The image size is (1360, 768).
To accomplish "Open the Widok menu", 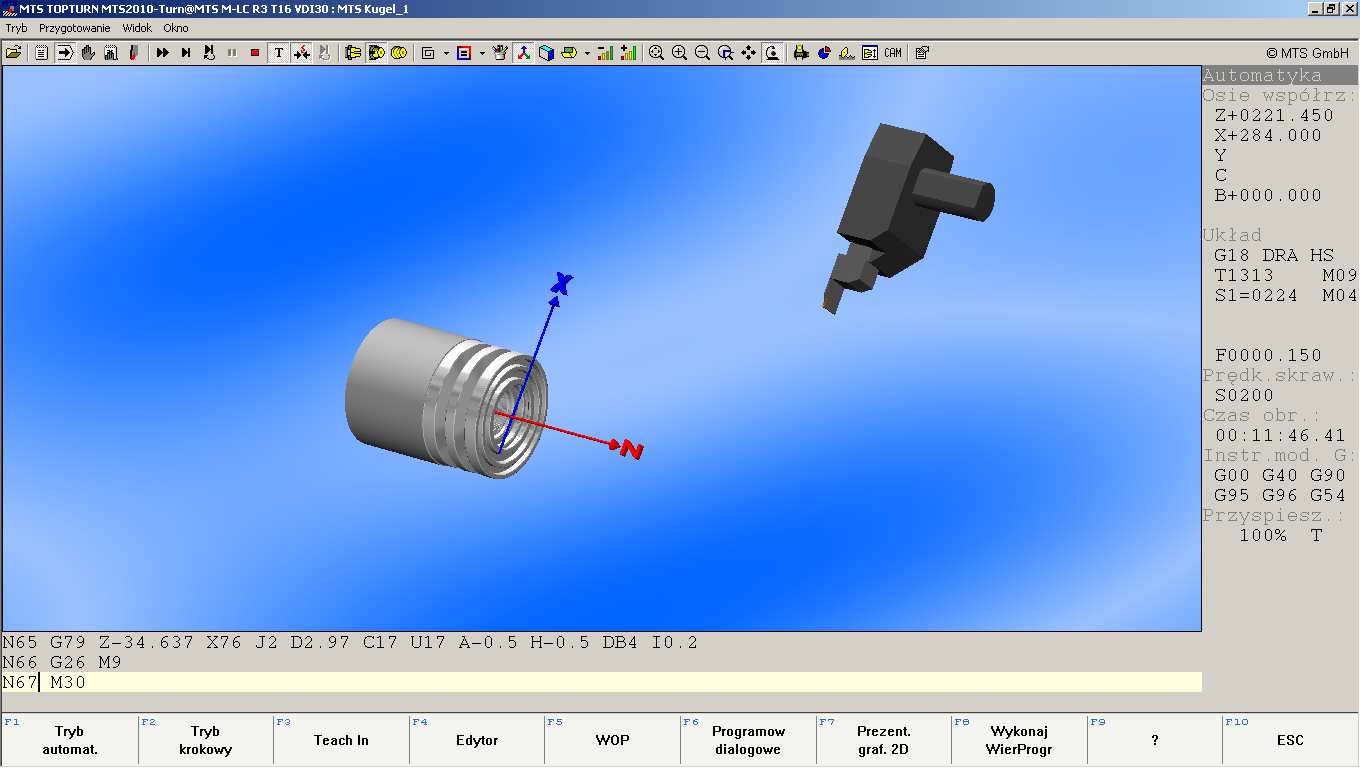I will (137, 28).
